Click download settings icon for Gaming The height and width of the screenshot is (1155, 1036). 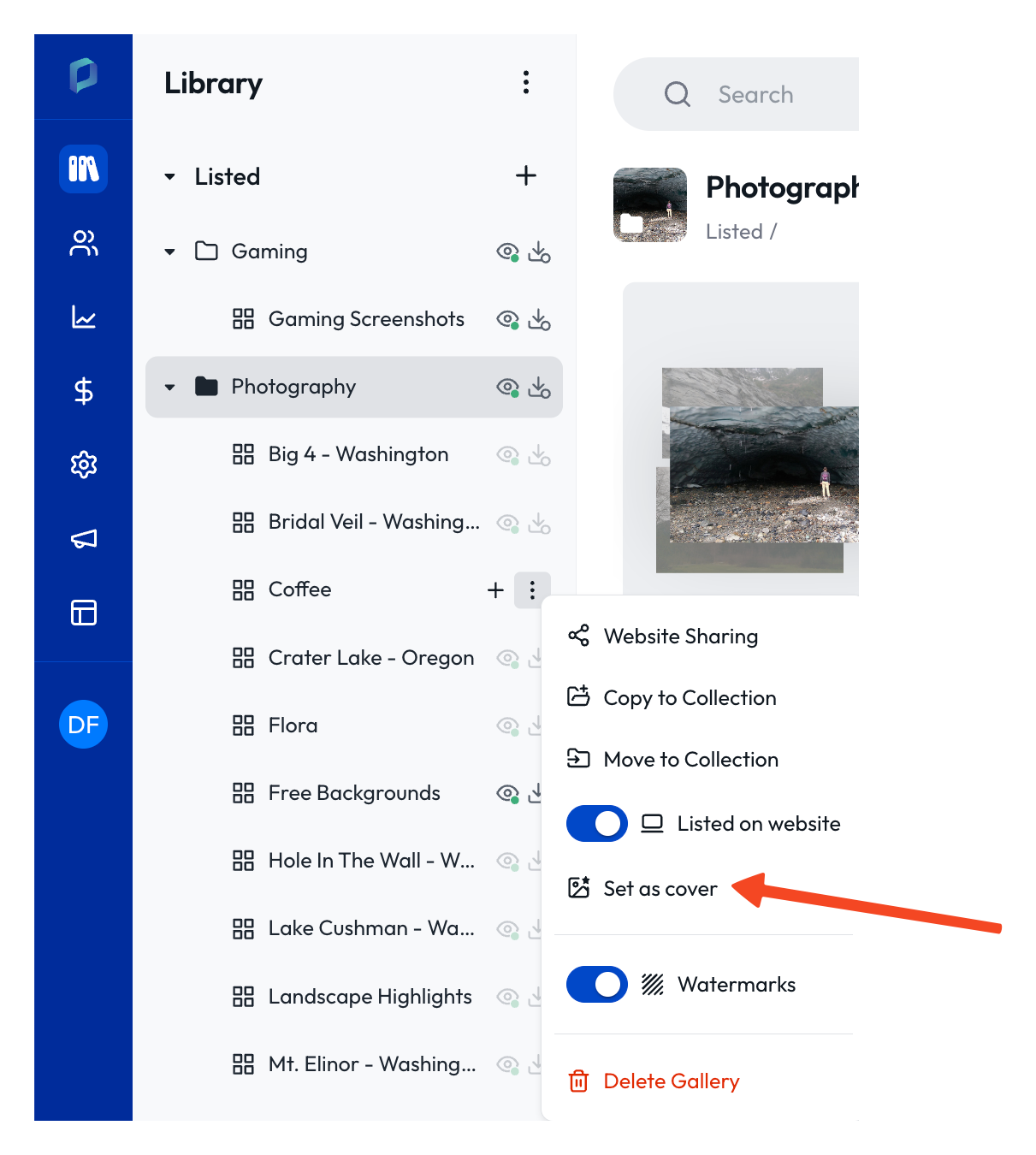click(539, 252)
